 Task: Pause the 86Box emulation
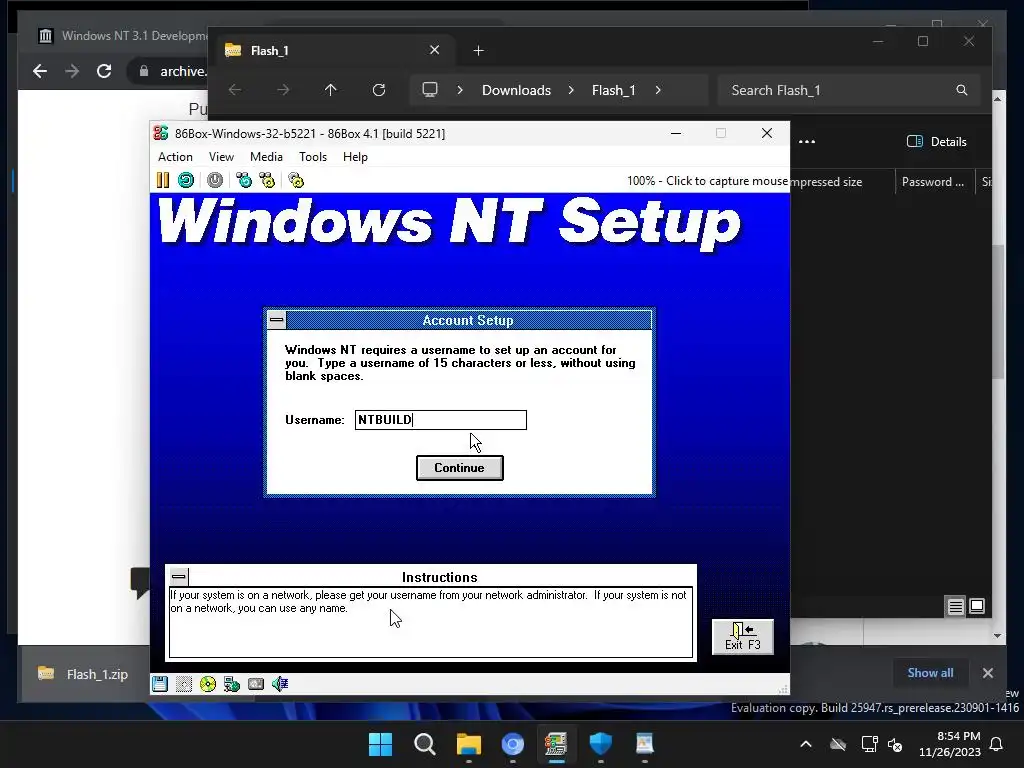point(163,180)
